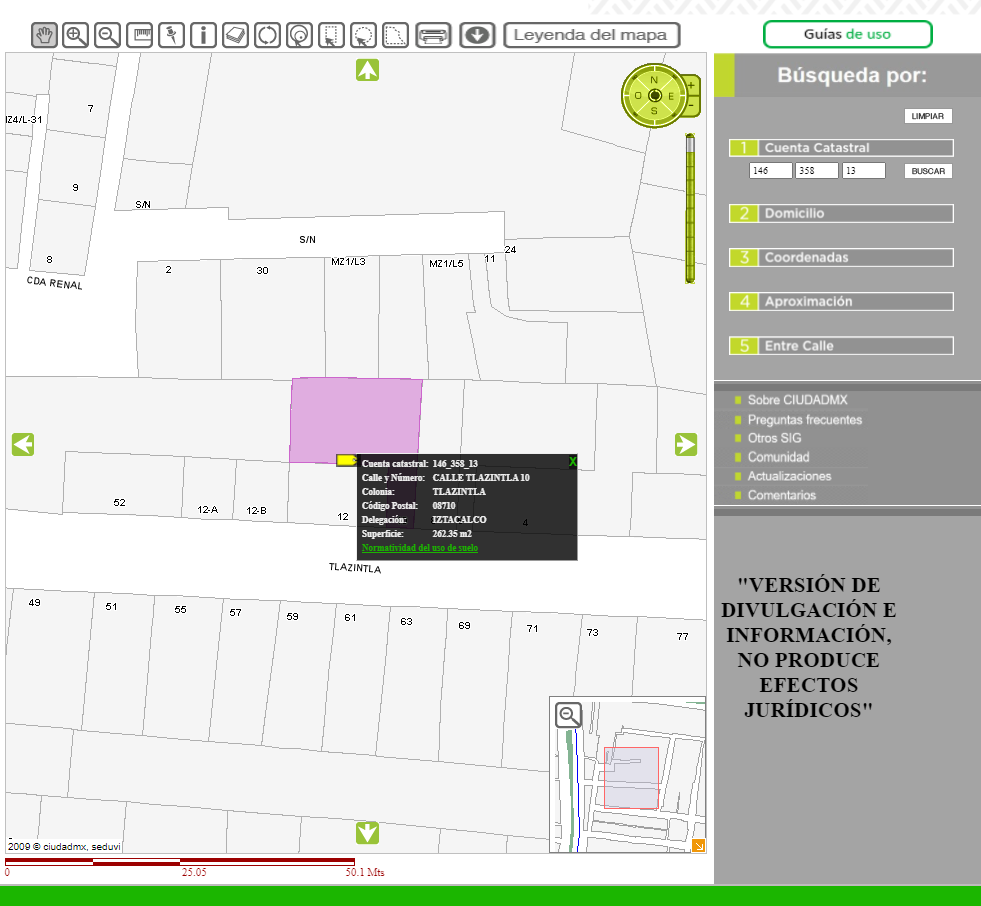Image resolution: width=981 pixels, height=906 pixels.
Task: Click compass center button
Action: click(654, 96)
